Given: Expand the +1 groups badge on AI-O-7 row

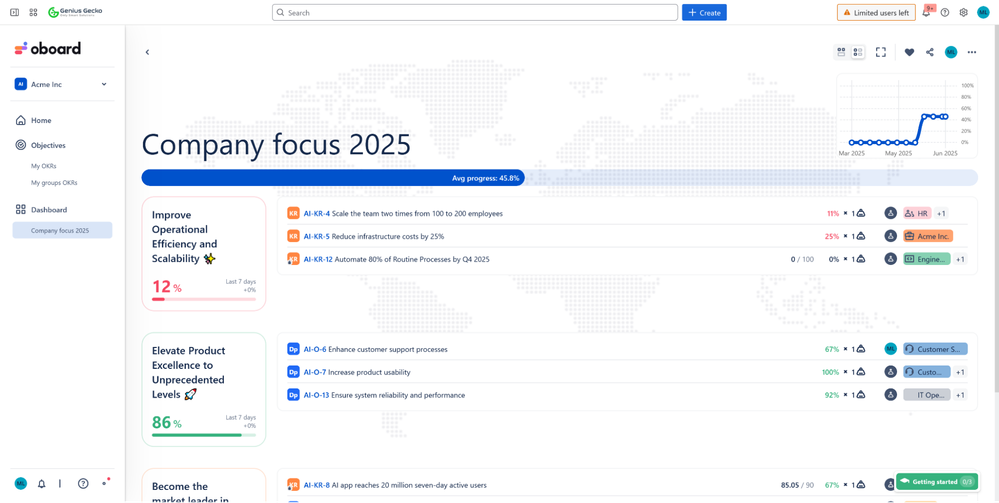Looking at the screenshot, I should pyautogui.click(x=960, y=372).
